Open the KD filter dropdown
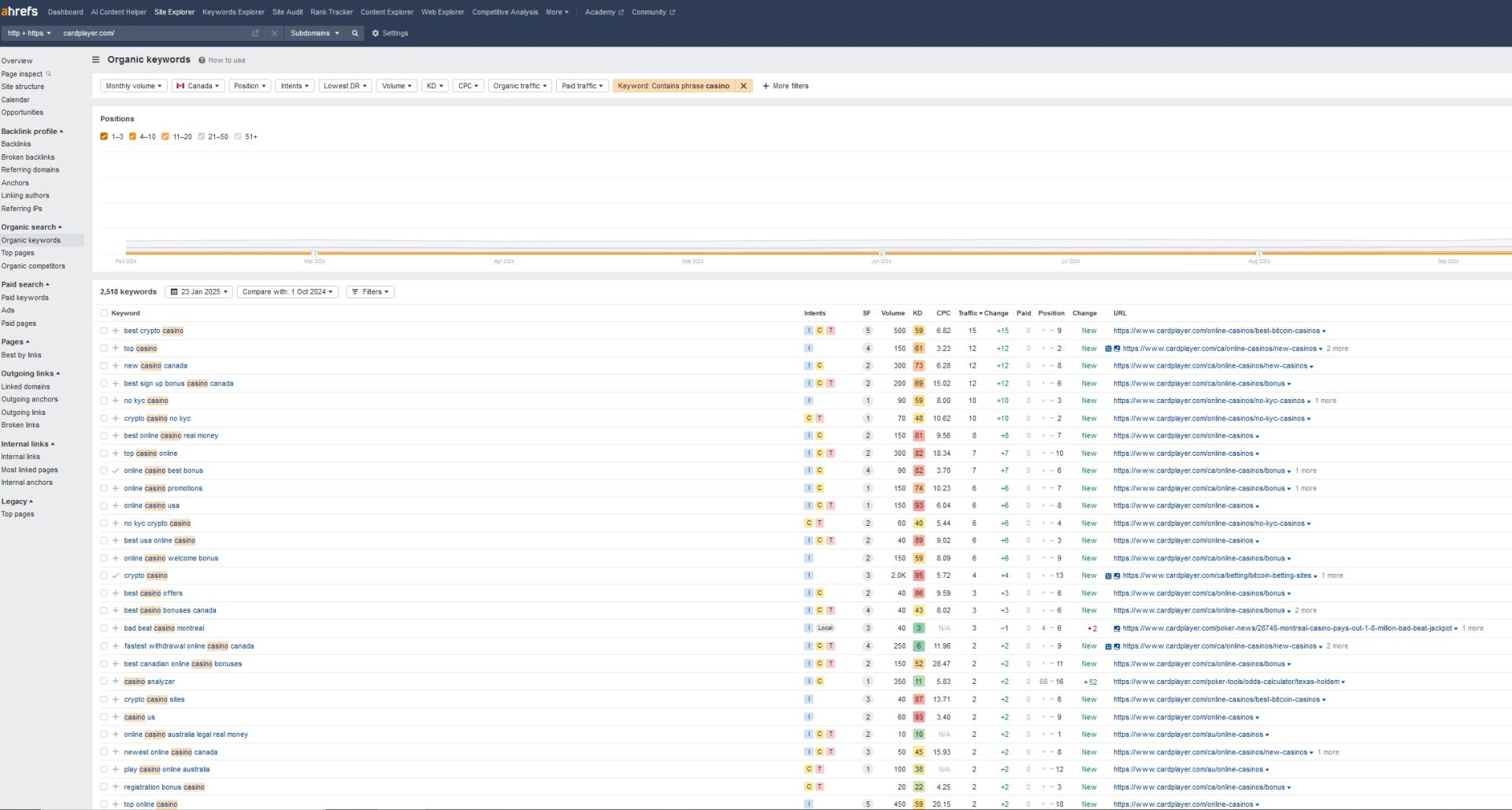1512x810 pixels. [x=435, y=86]
